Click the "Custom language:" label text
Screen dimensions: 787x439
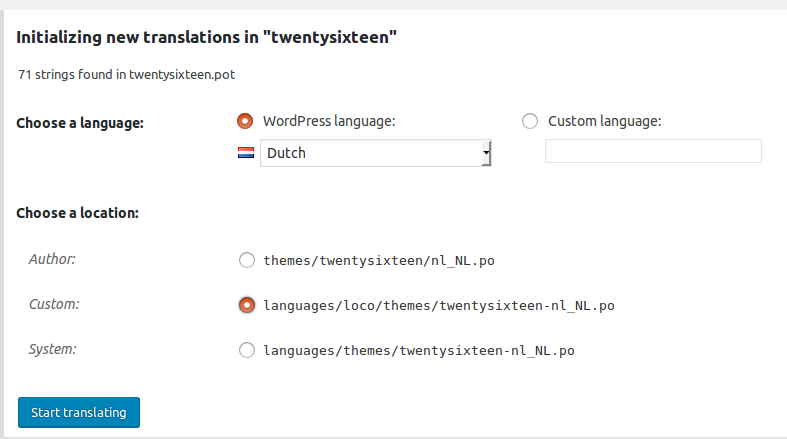604,121
